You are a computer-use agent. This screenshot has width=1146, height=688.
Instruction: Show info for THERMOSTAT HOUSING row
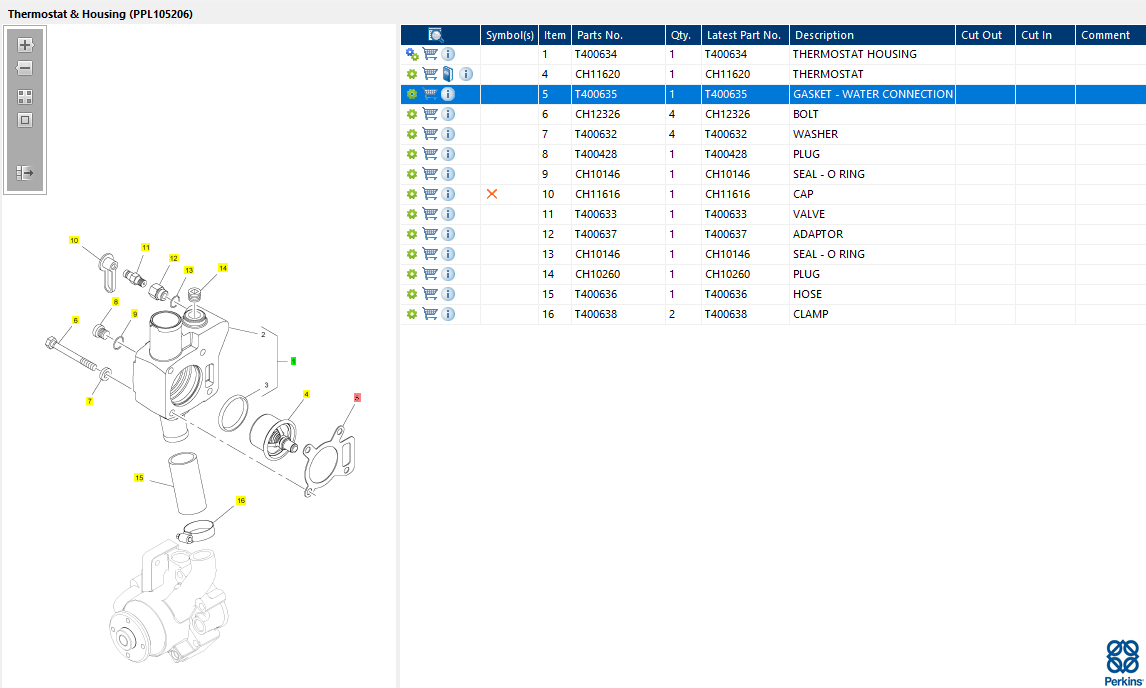tap(448, 54)
